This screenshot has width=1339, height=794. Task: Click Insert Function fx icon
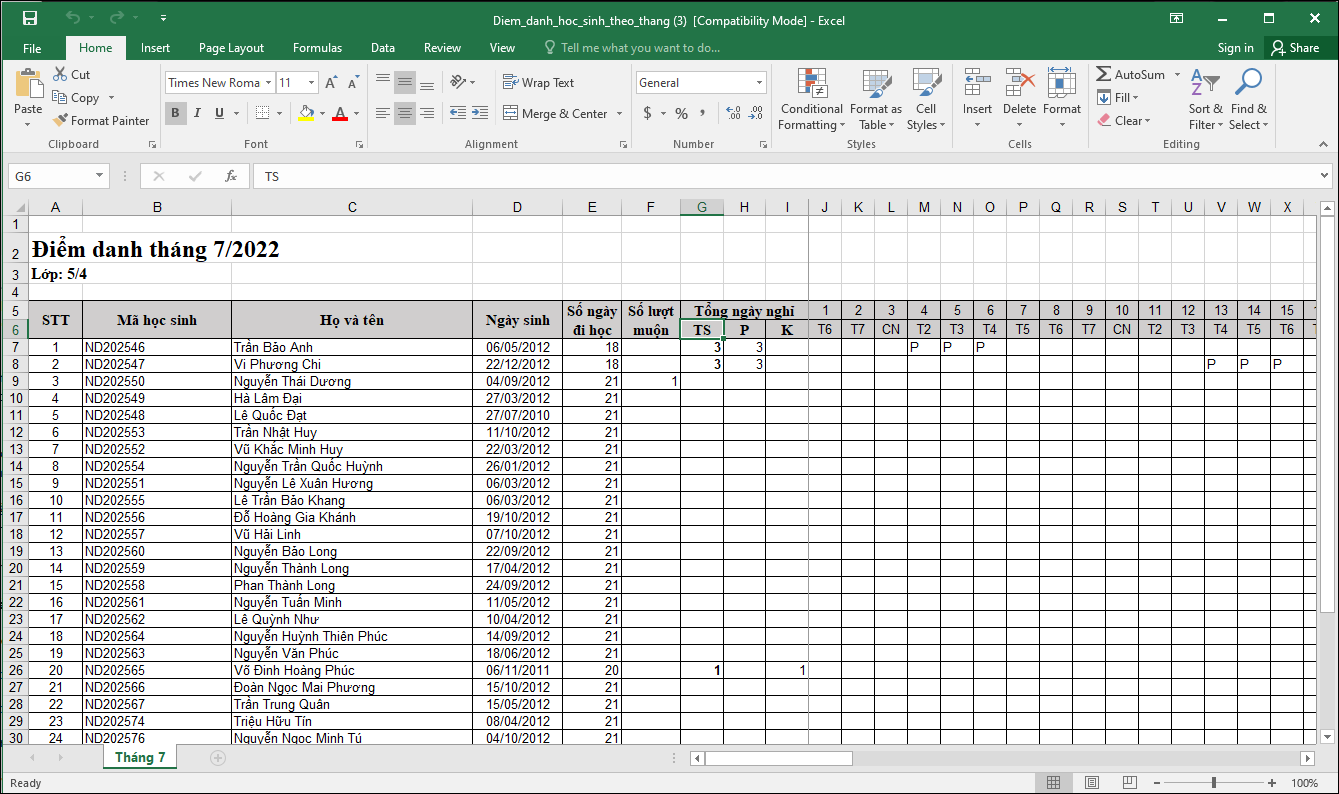click(x=231, y=176)
